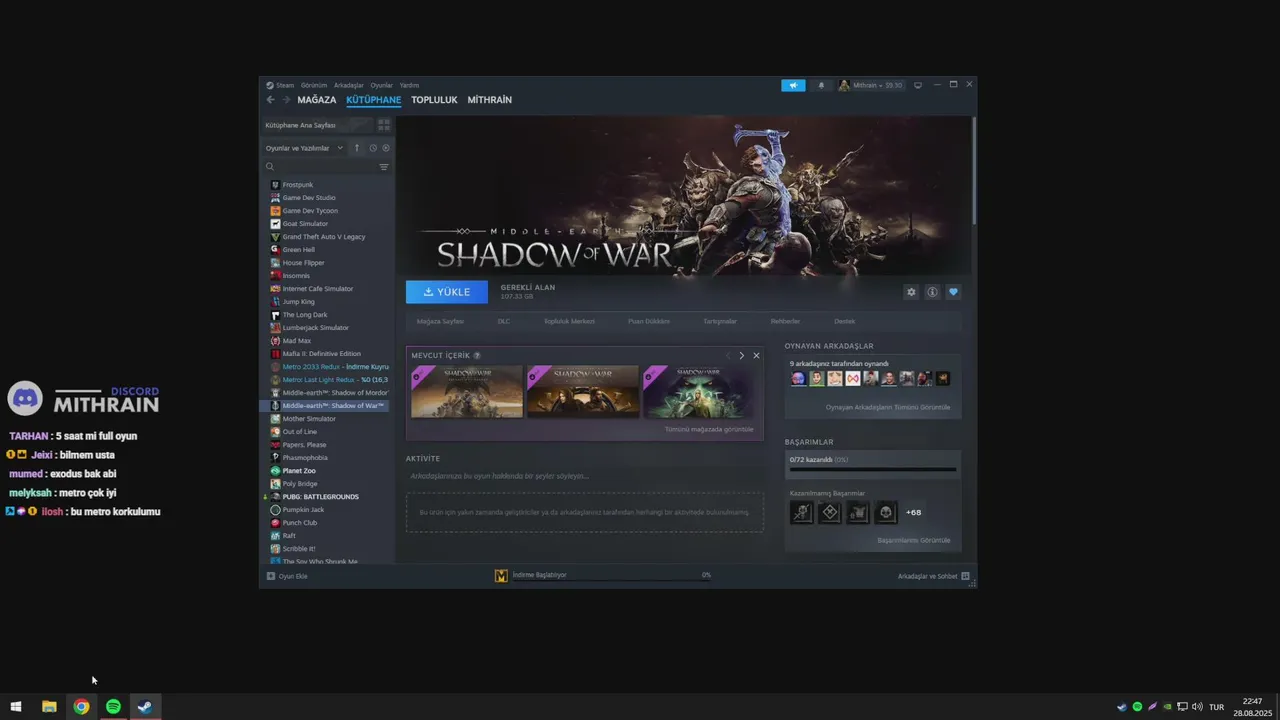The height and width of the screenshot is (720, 1280).
Task: Go to the MAĞAZA tab
Action: pos(317,100)
